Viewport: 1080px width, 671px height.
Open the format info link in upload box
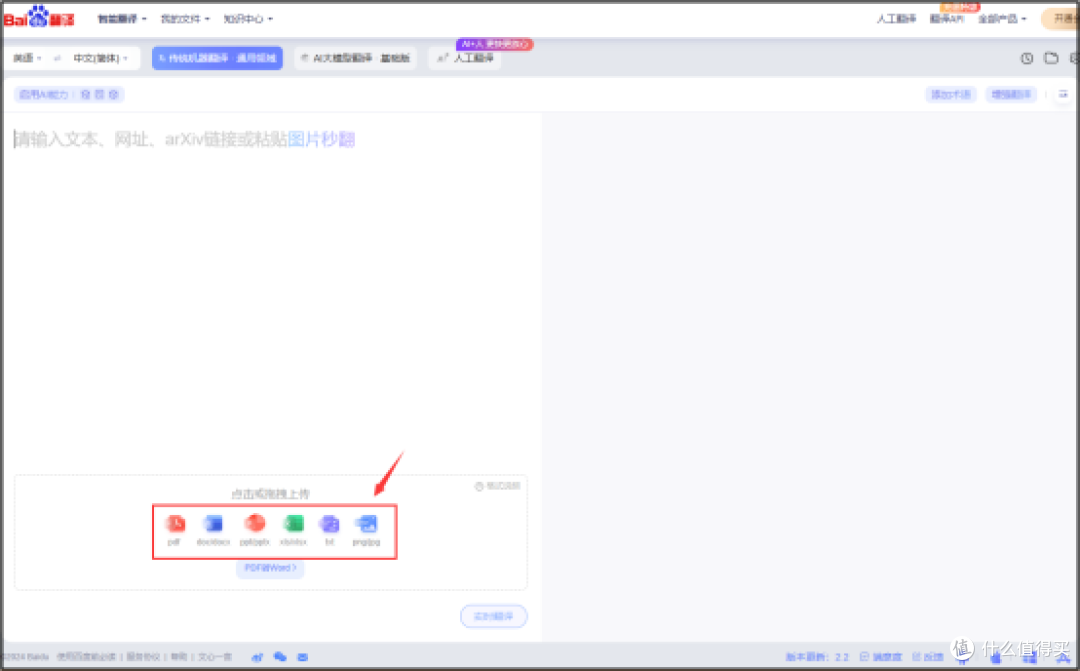497,486
